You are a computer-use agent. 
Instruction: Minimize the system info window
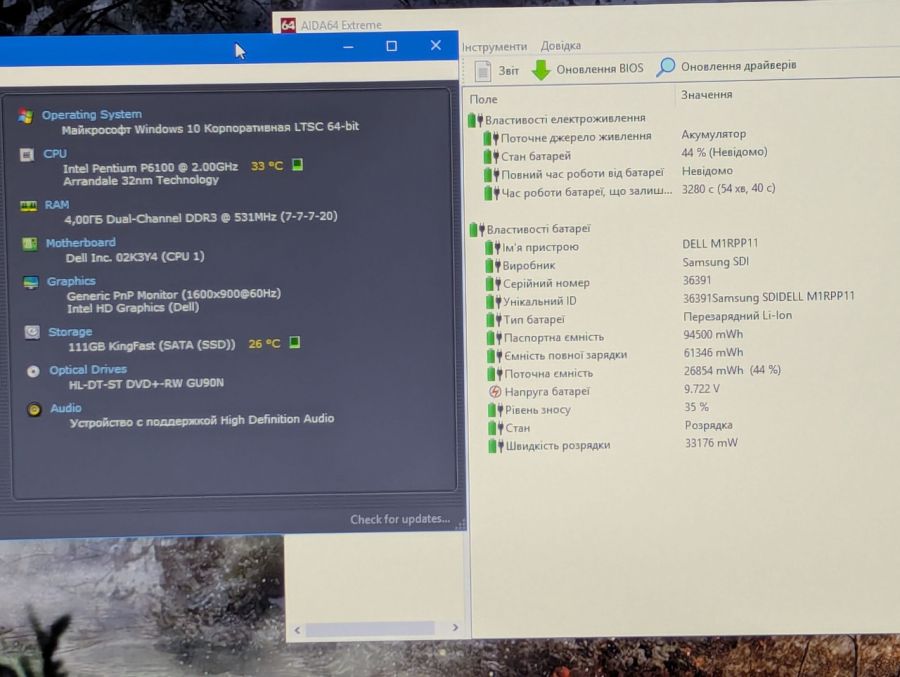click(348, 47)
